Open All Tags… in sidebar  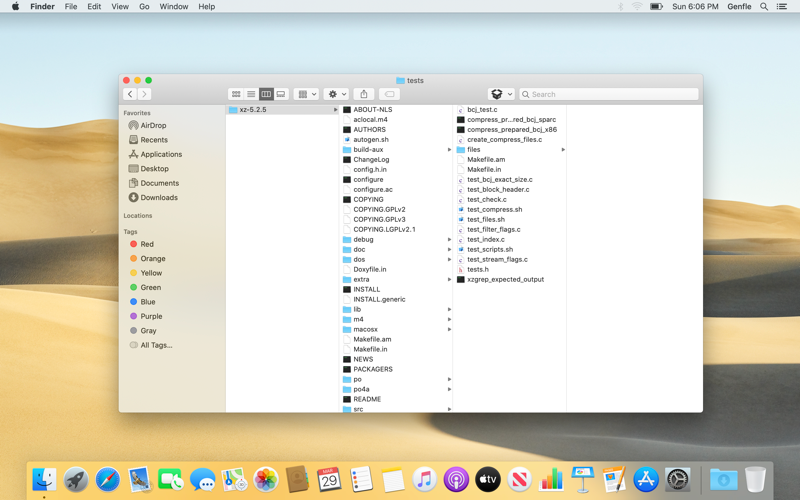click(x=151, y=345)
